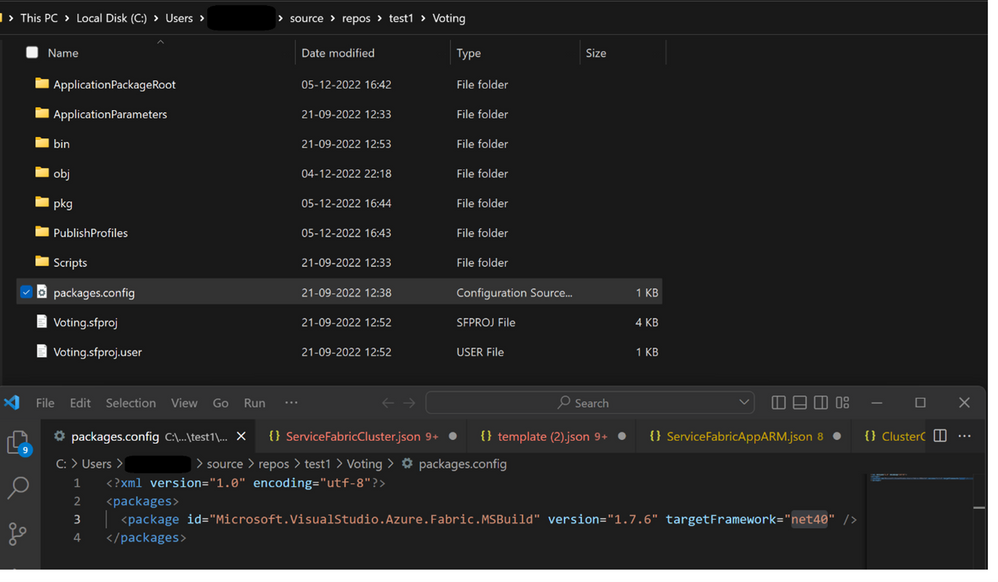Open the Explorer view in activity bar
This screenshot has width=998, height=582.
coord(17,442)
